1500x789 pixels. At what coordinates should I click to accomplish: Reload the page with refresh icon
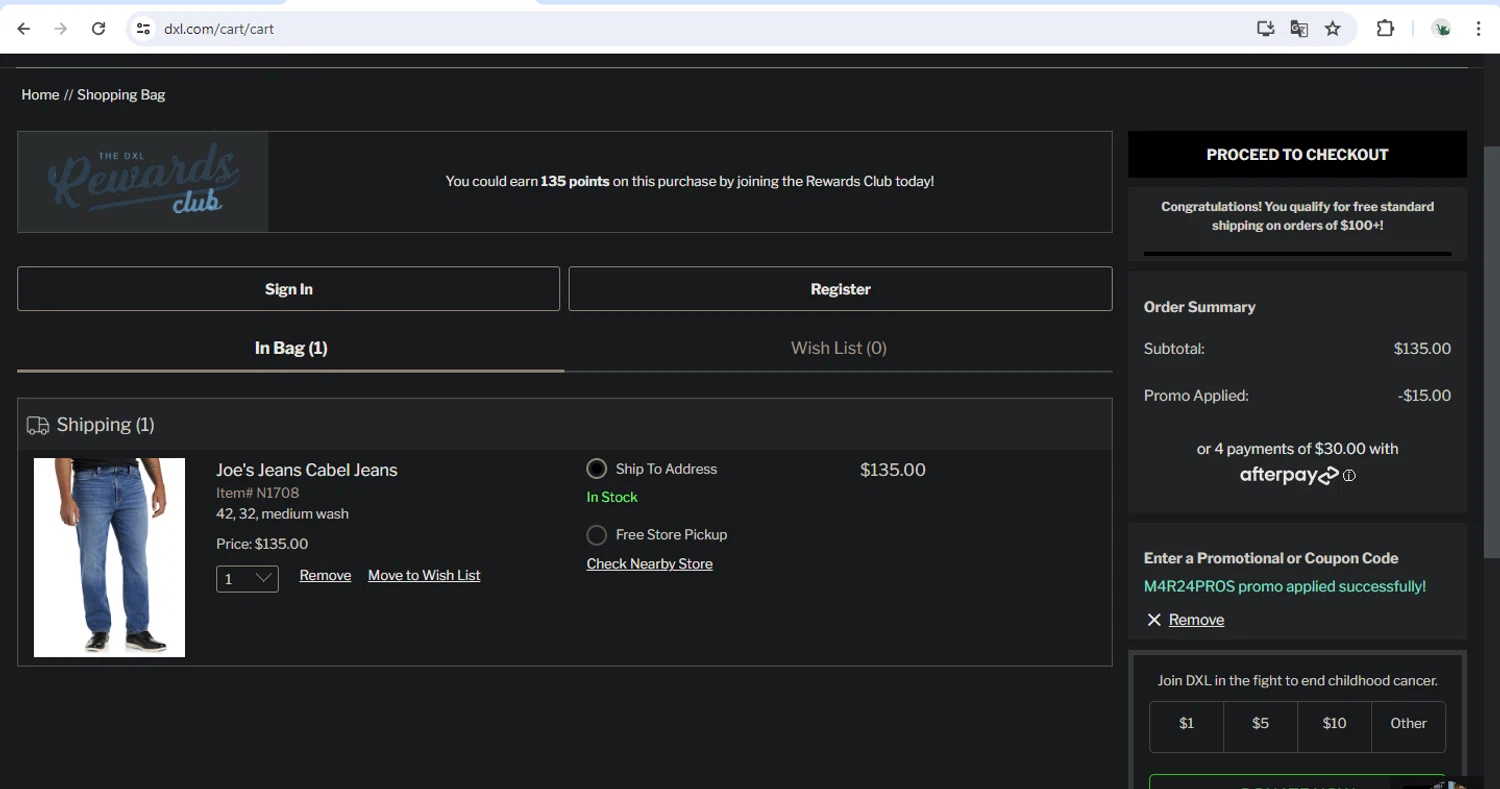98,29
